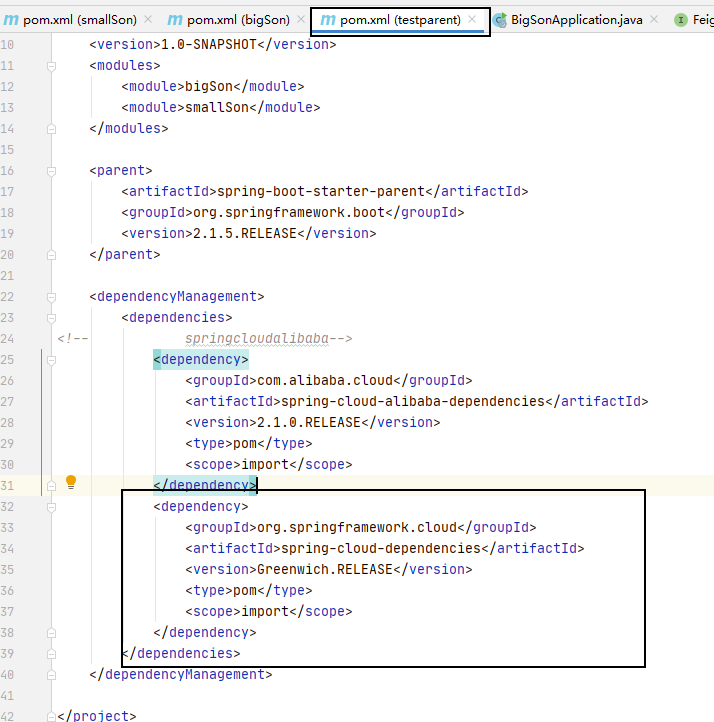Screen dimensions: 714x722
Task: Close the pom.xml (bigSon) tab
Action: (301, 19)
